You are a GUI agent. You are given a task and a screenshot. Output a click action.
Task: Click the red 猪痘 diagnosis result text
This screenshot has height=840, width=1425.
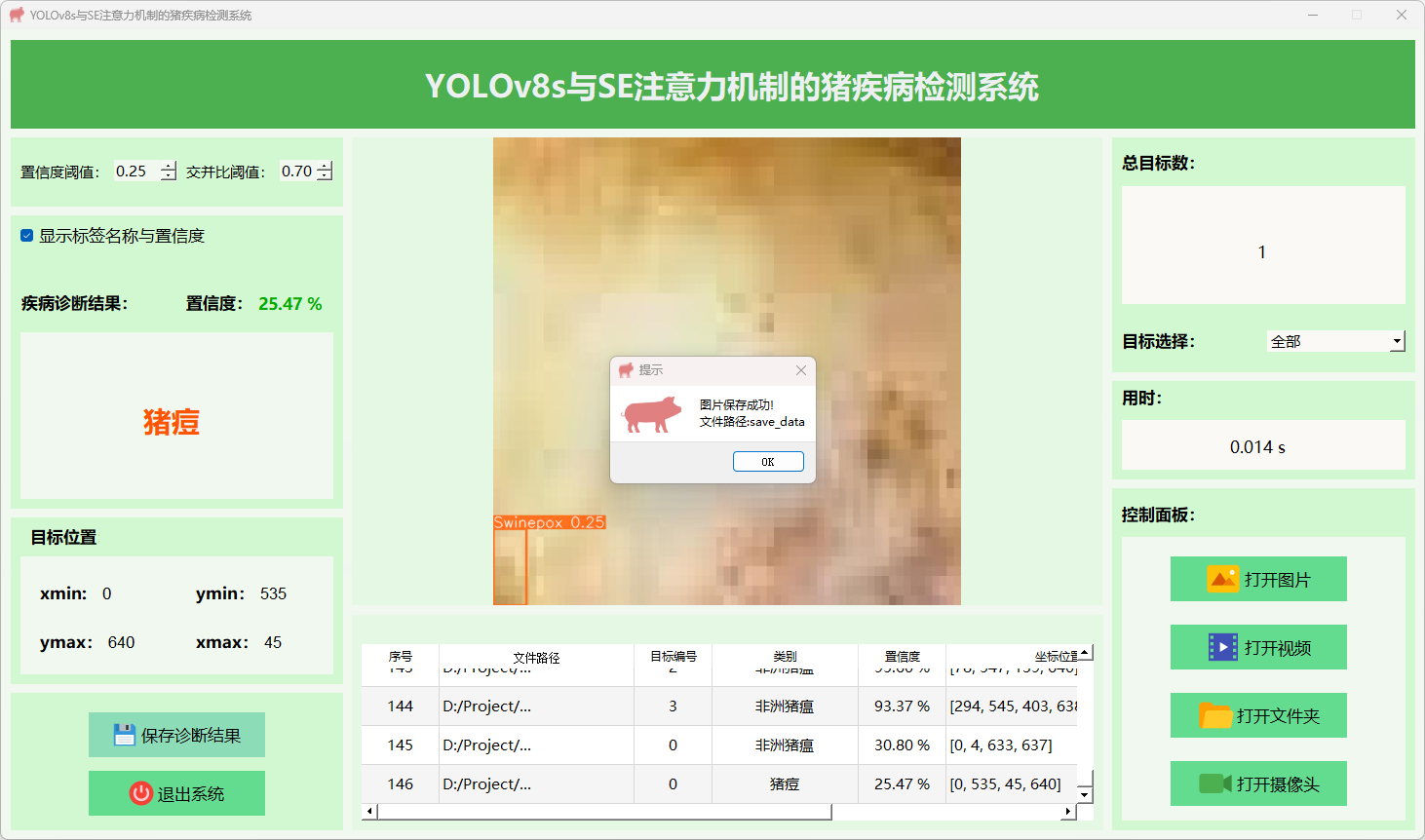(172, 422)
